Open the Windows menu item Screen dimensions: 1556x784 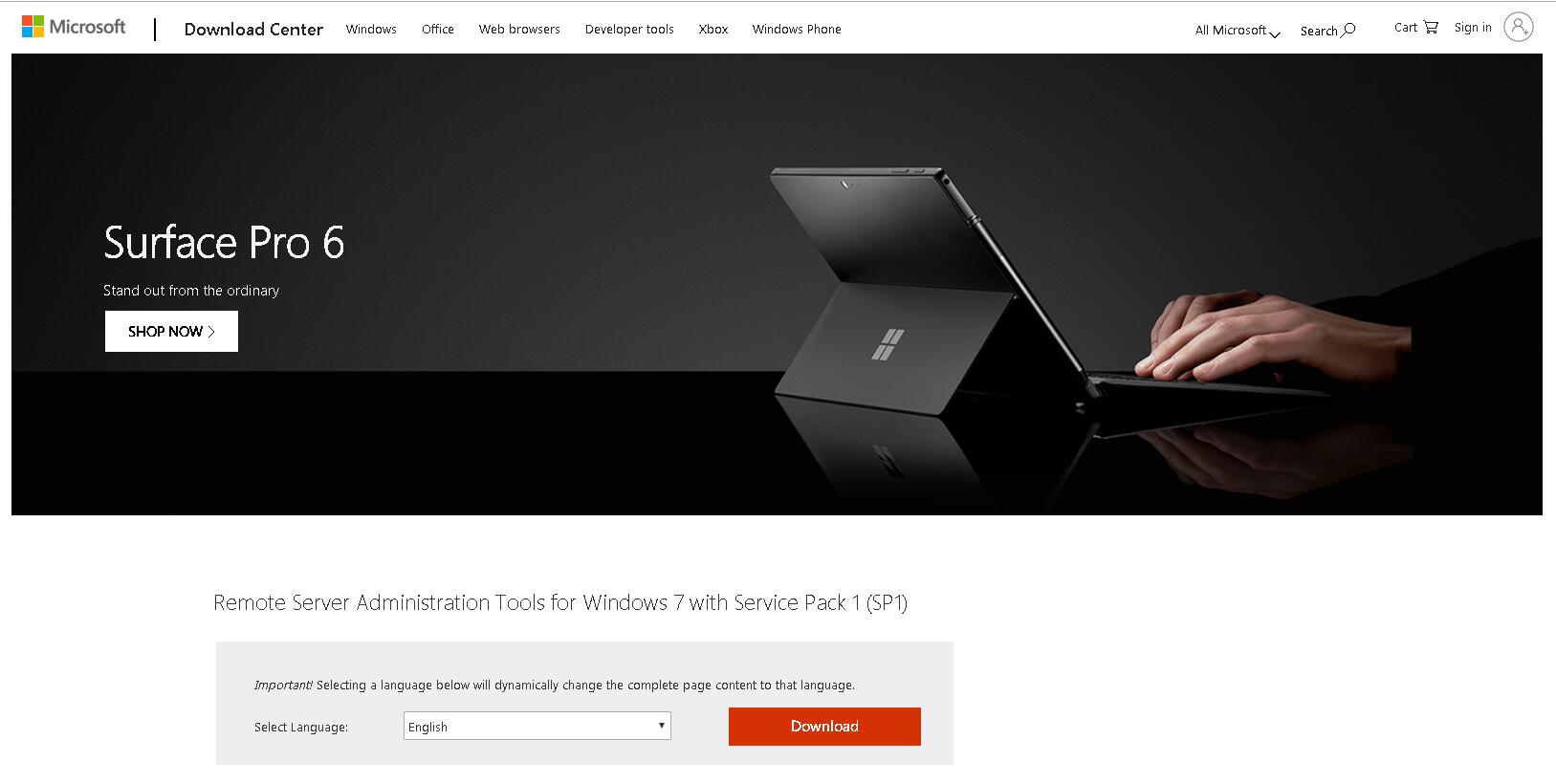(371, 30)
